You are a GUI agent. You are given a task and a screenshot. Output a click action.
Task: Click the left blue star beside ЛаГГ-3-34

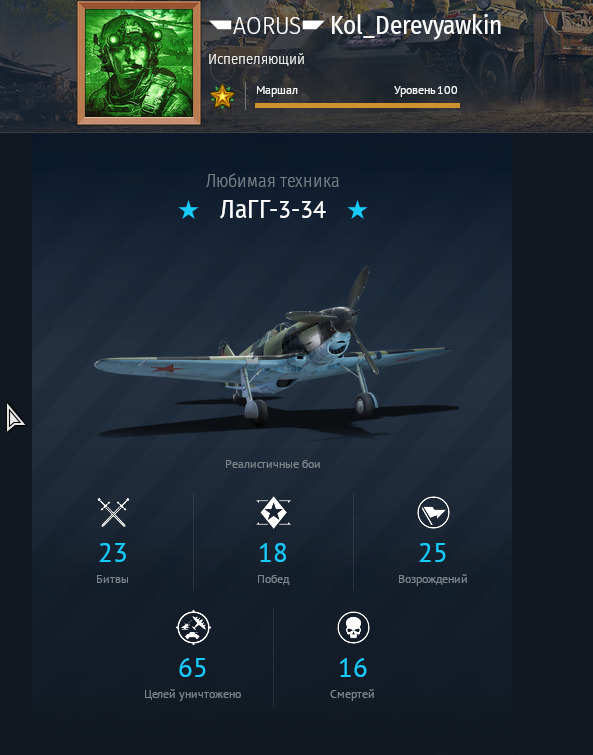pos(188,210)
